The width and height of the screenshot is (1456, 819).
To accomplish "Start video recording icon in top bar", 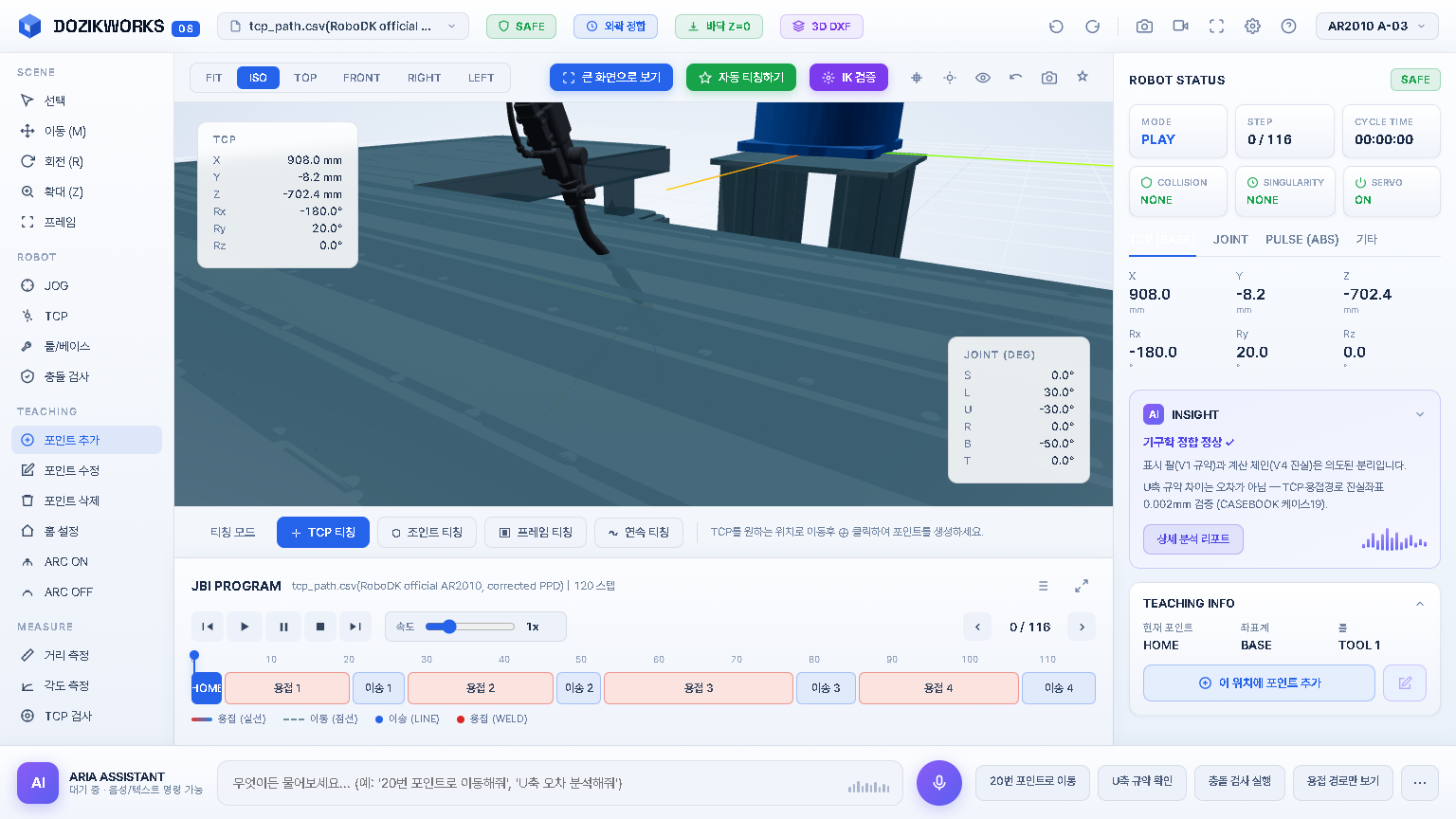I will point(1180,27).
